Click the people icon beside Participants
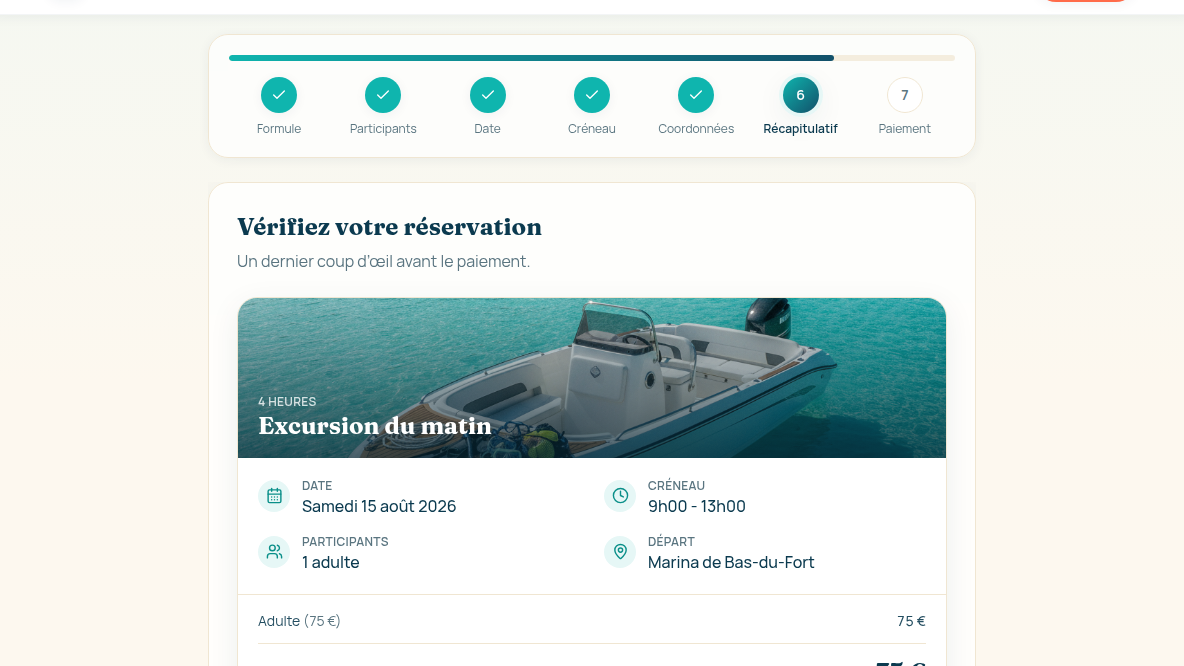Viewport: 1184px width, 666px height. (x=274, y=552)
